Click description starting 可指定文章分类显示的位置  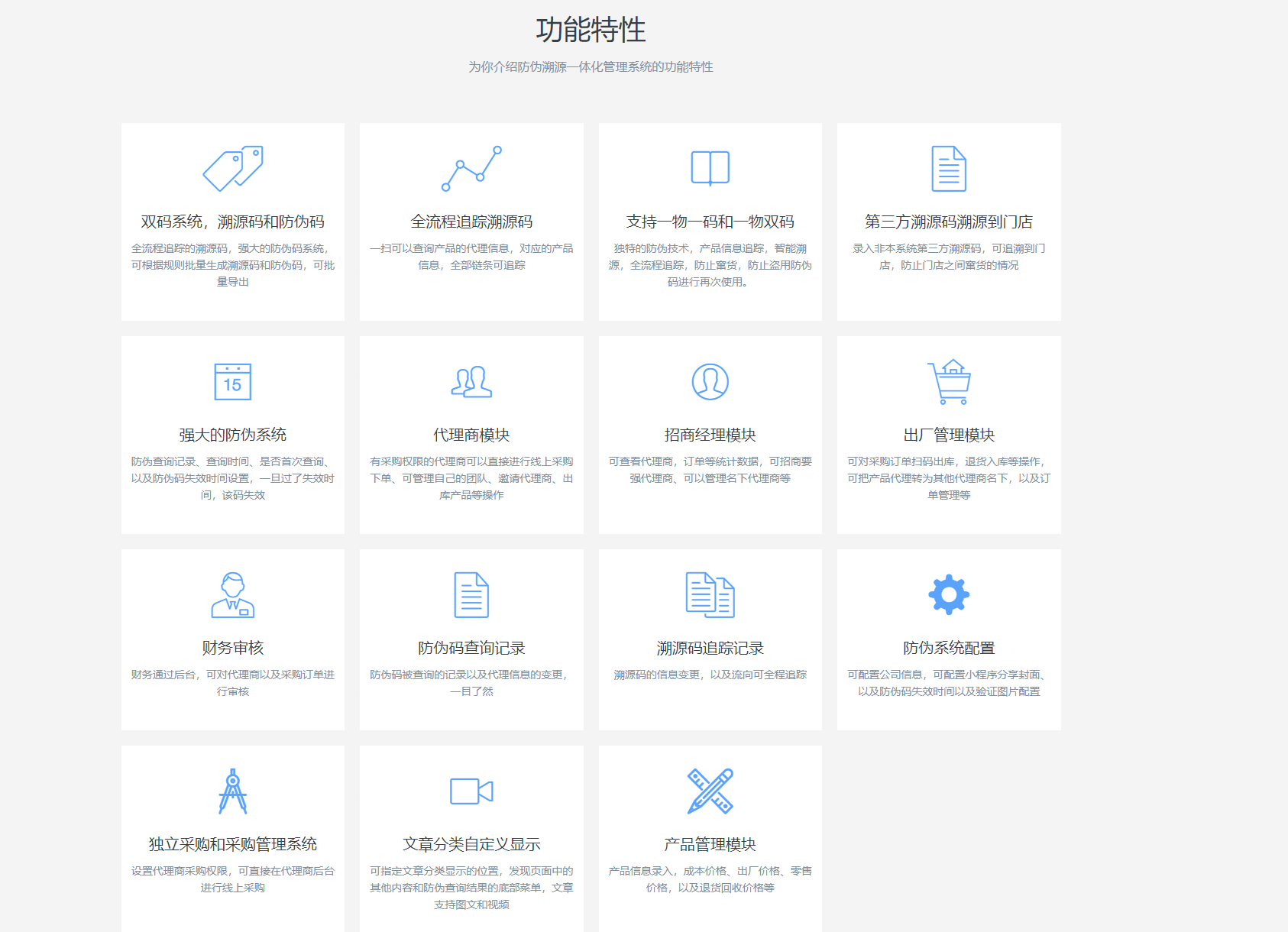tap(471, 888)
